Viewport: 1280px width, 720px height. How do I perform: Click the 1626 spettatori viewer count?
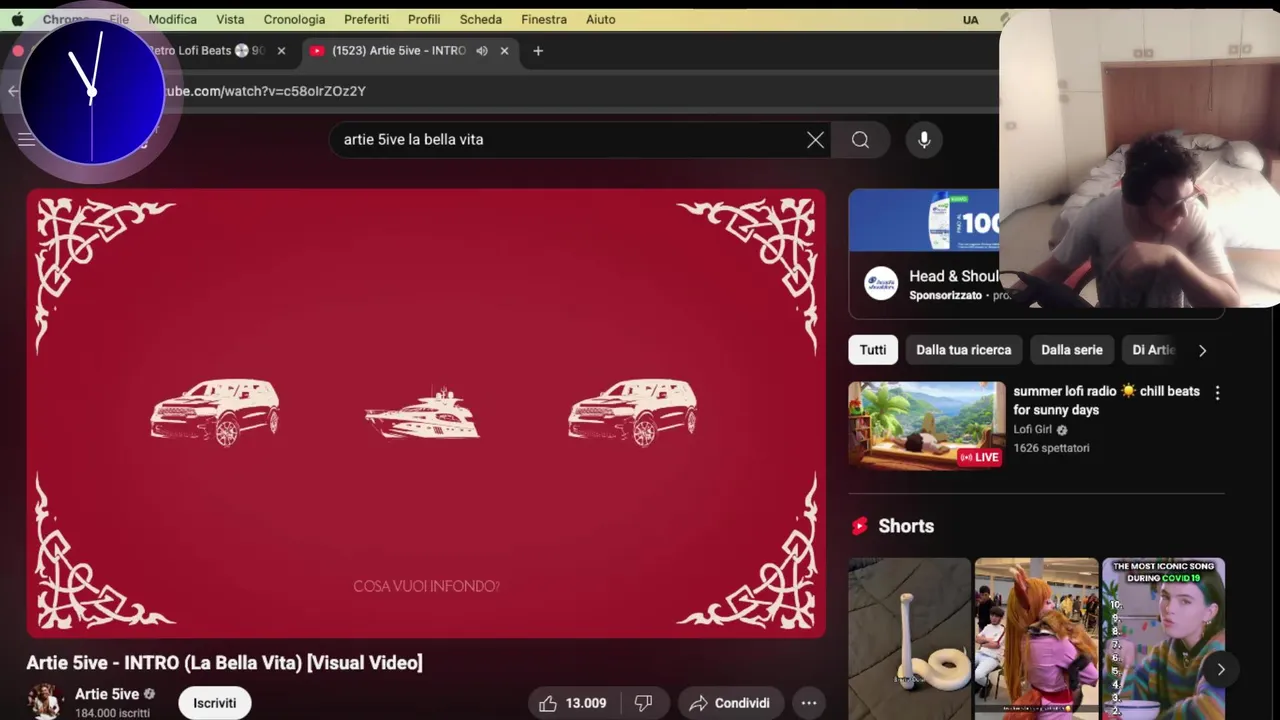(x=1051, y=448)
